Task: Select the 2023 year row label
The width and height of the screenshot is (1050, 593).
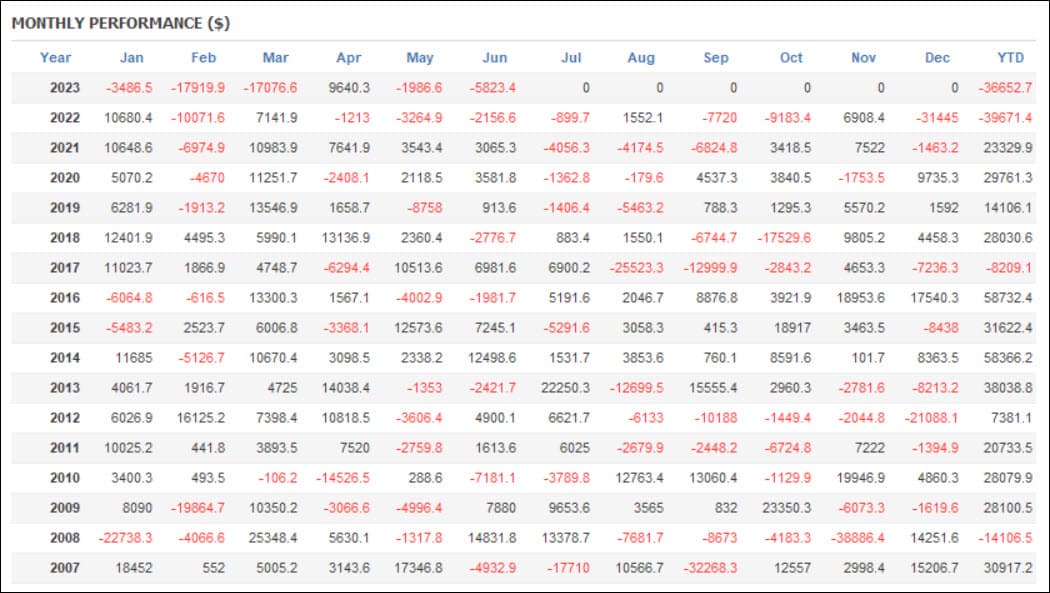Action: (65, 88)
